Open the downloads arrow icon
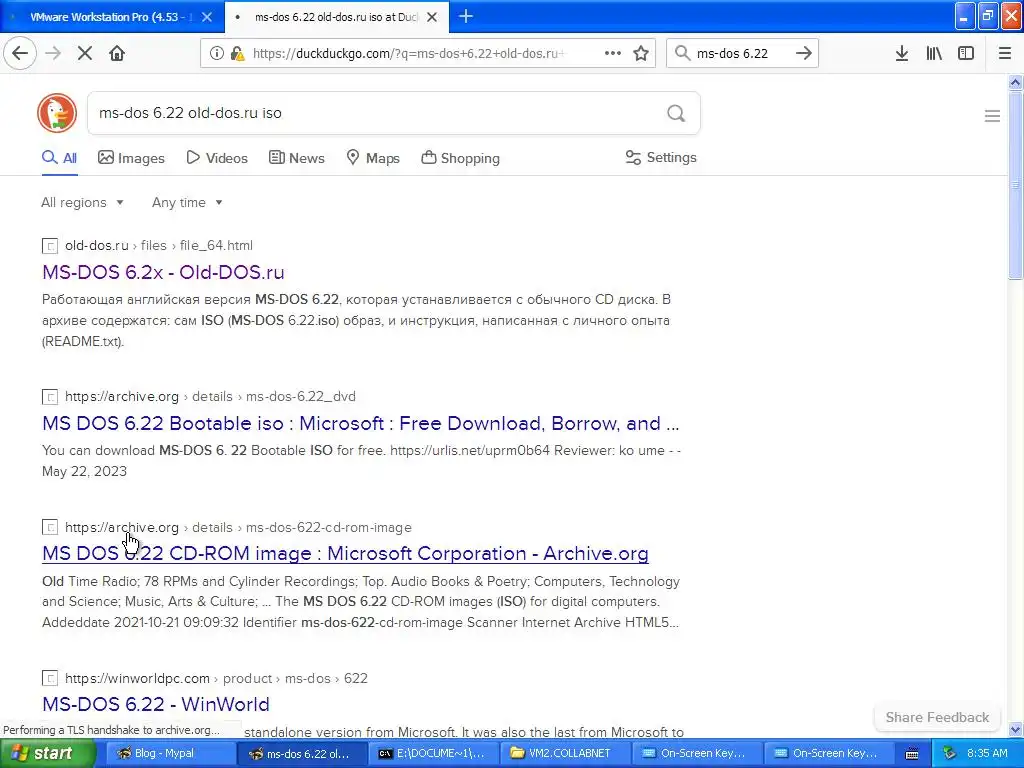Image resolution: width=1024 pixels, height=768 pixels. coord(902,54)
